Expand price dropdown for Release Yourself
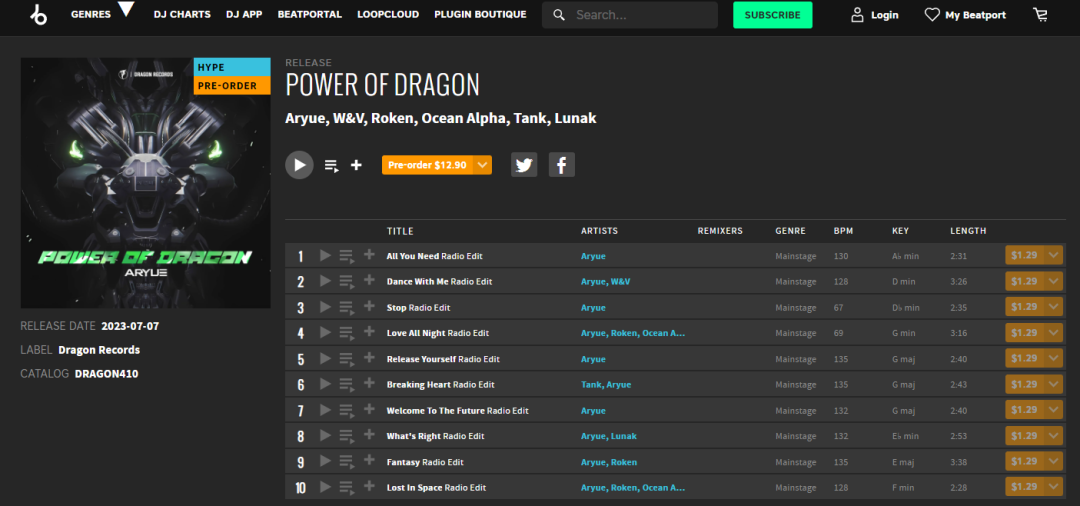1080x506 pixels. click(1054, 359)
